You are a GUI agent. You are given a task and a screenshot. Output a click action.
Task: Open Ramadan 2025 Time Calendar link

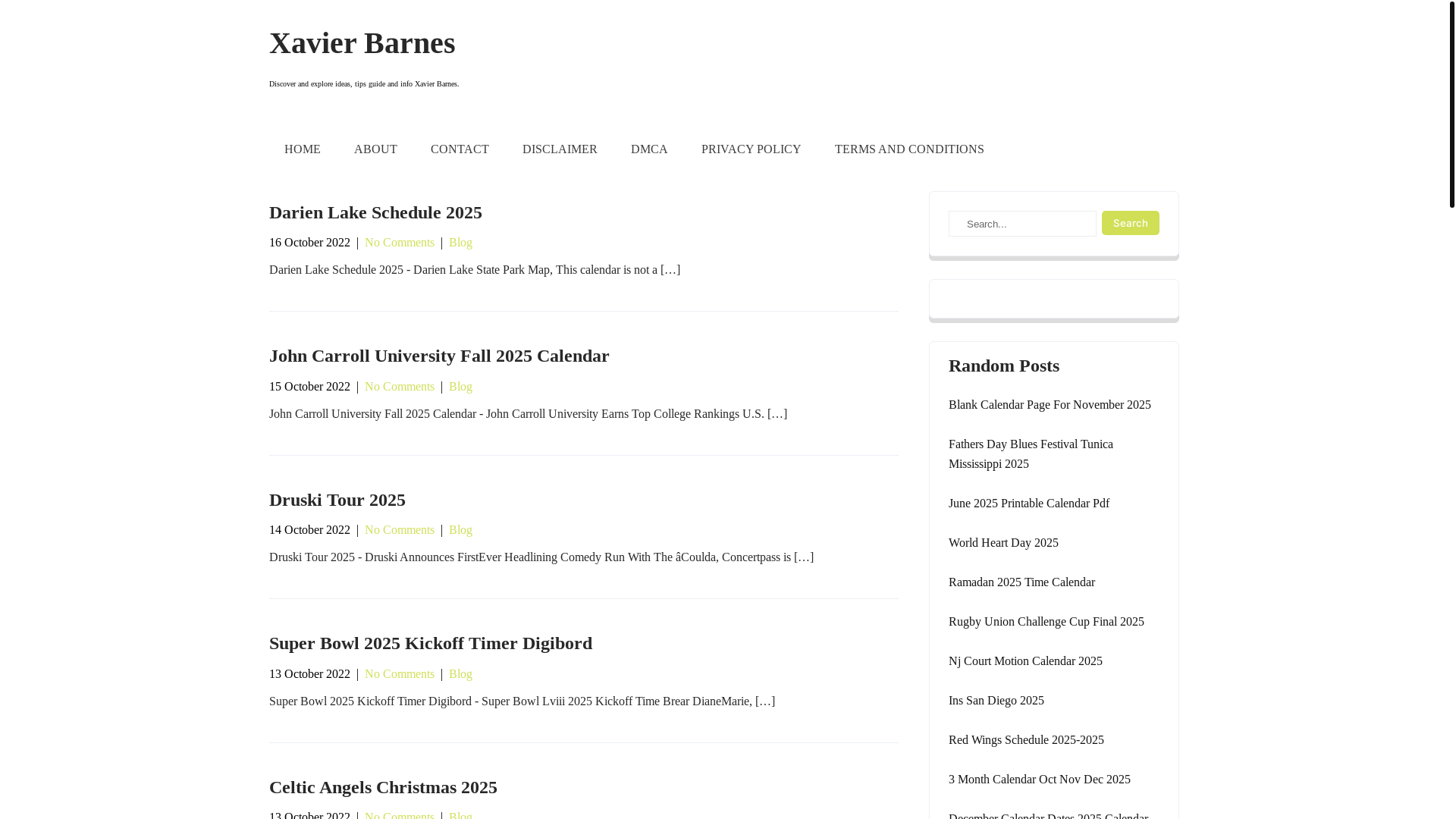pyautogui.click(x=1021, y=582)
